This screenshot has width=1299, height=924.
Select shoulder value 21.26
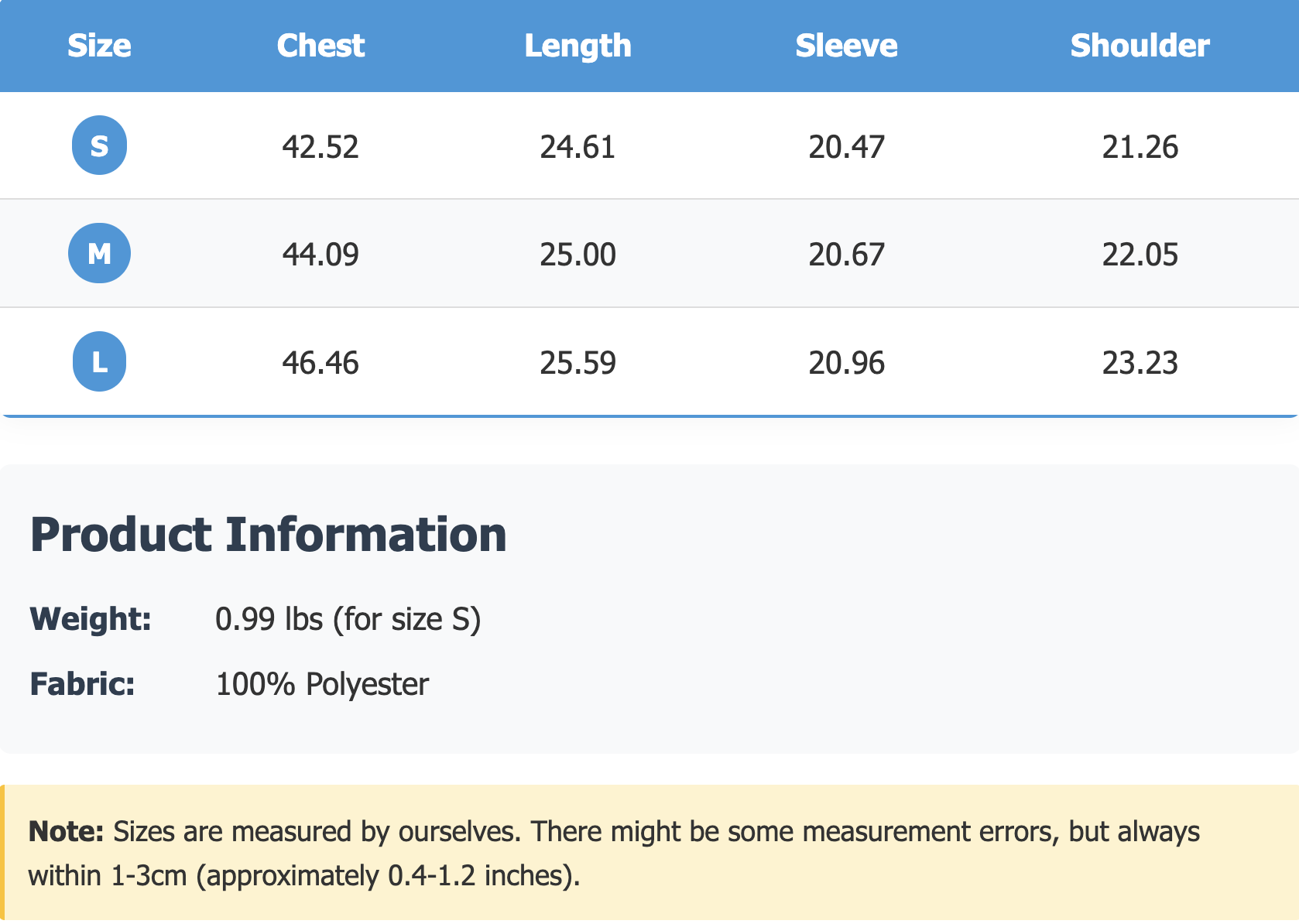click(x=1140, y=147)
